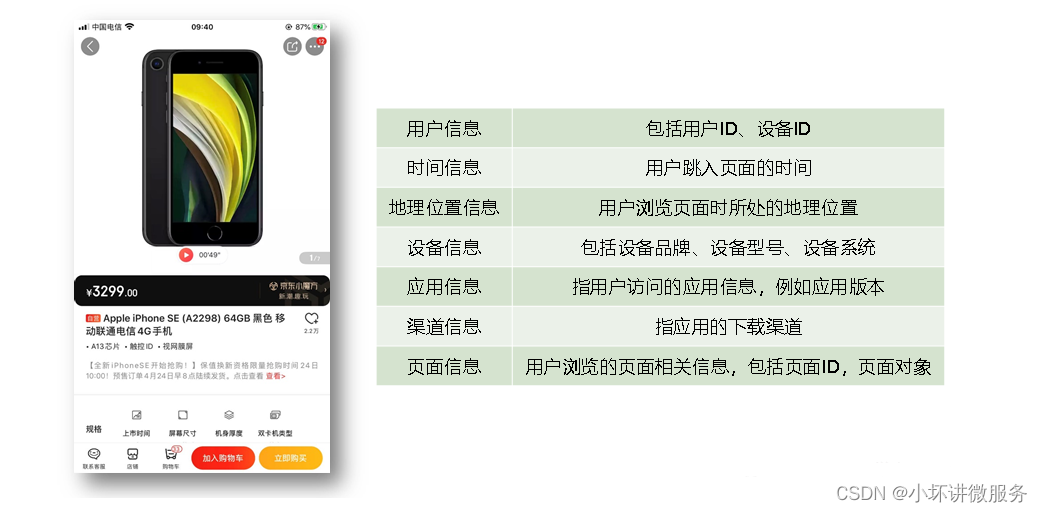Tap the 上市时间 spec icon
1042x512 pixels.
pos(136,415)
